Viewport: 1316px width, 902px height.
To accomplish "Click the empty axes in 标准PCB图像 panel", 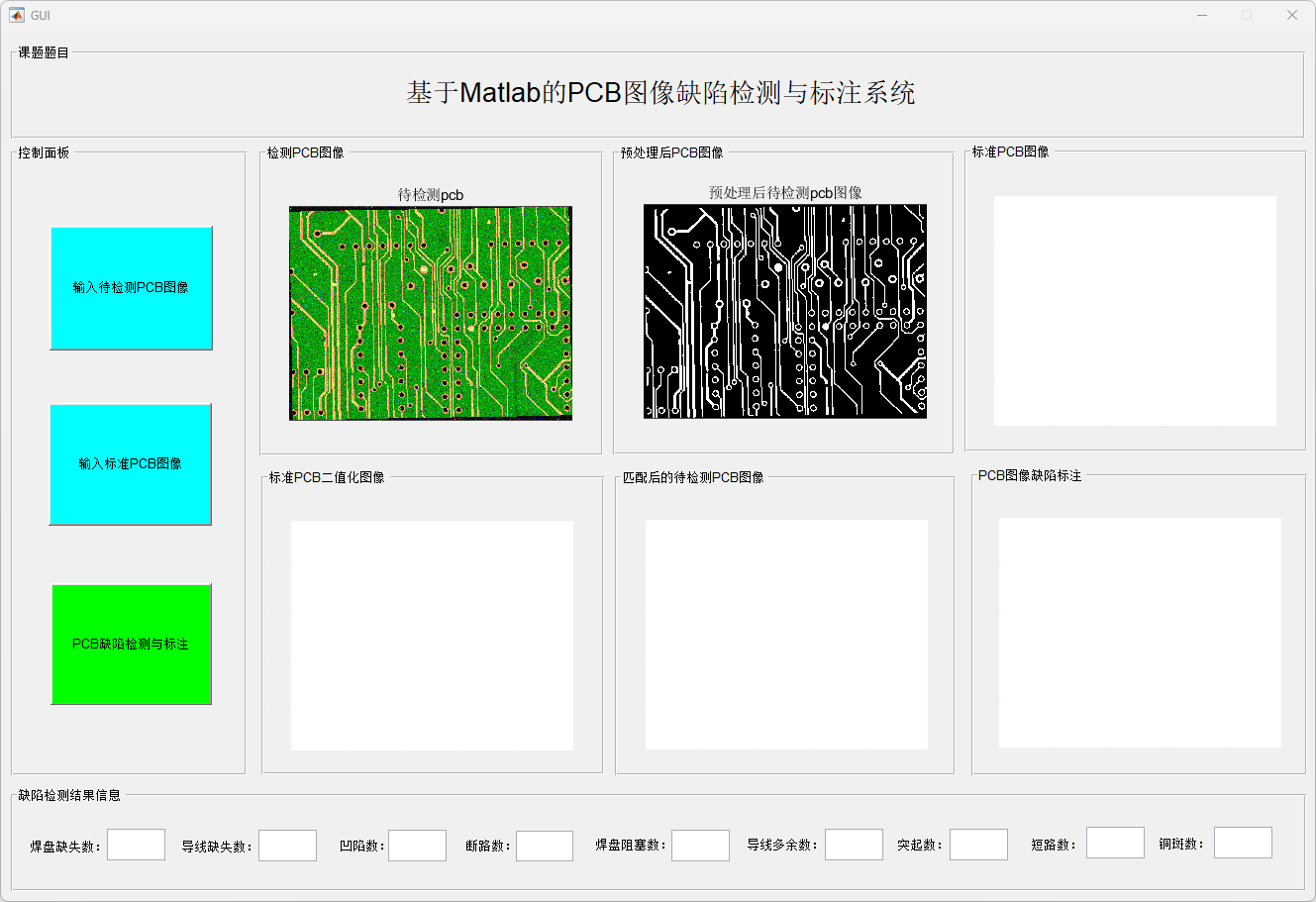I will [x=1135, y=311].
